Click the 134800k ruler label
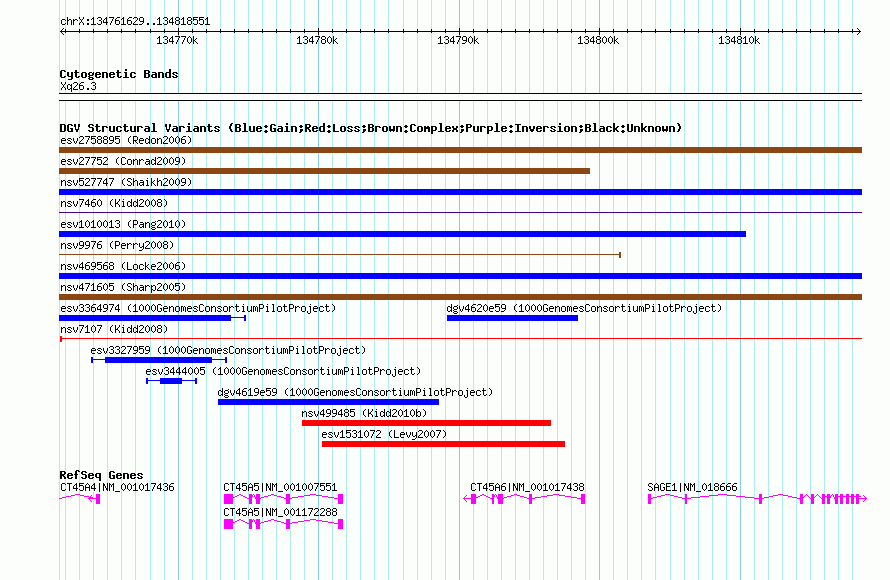This screenshot has height=580, width=890. tap(598, 40)
